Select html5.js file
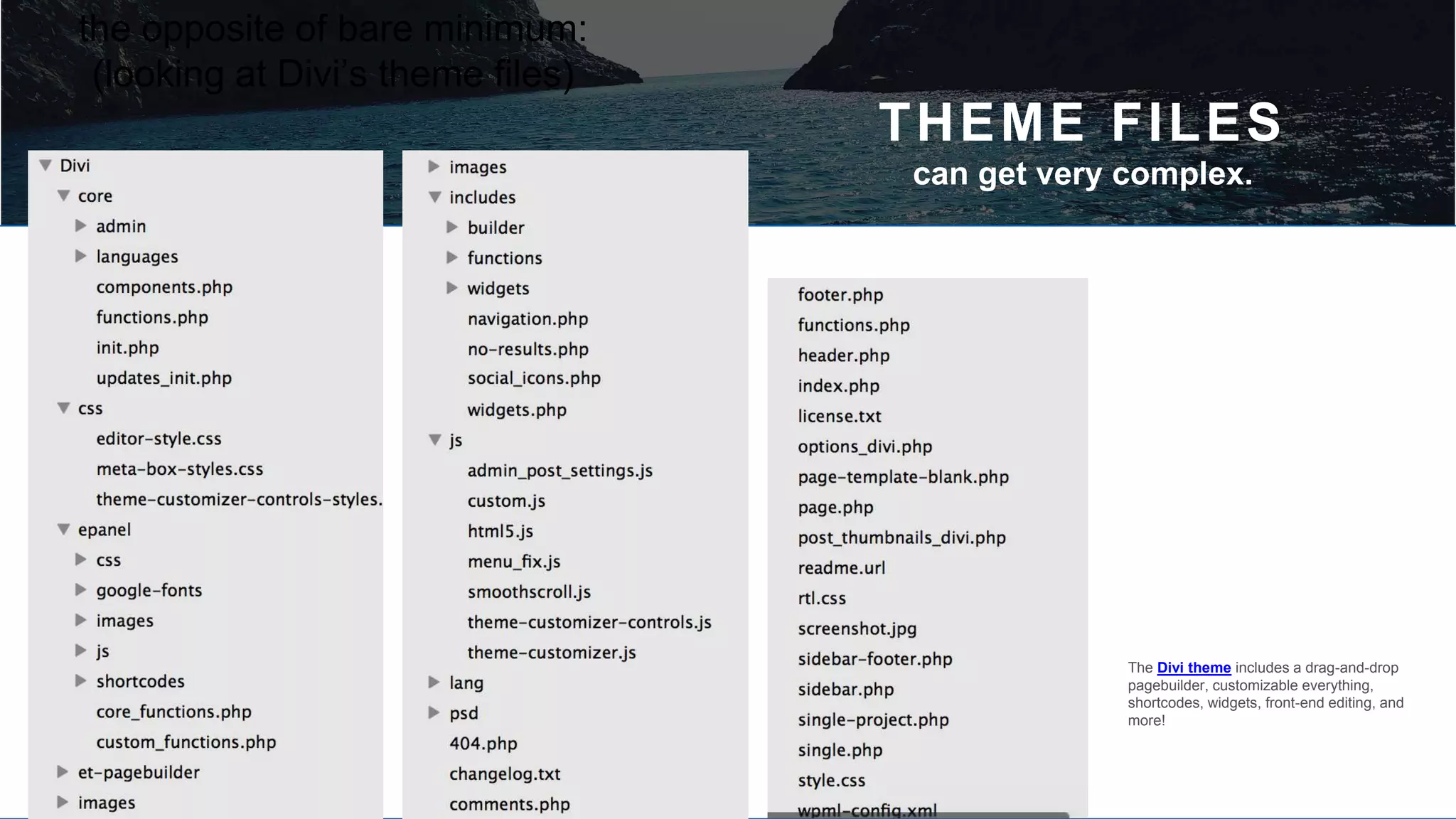Viewport: 1456px width, 819px height. (500, 531)
